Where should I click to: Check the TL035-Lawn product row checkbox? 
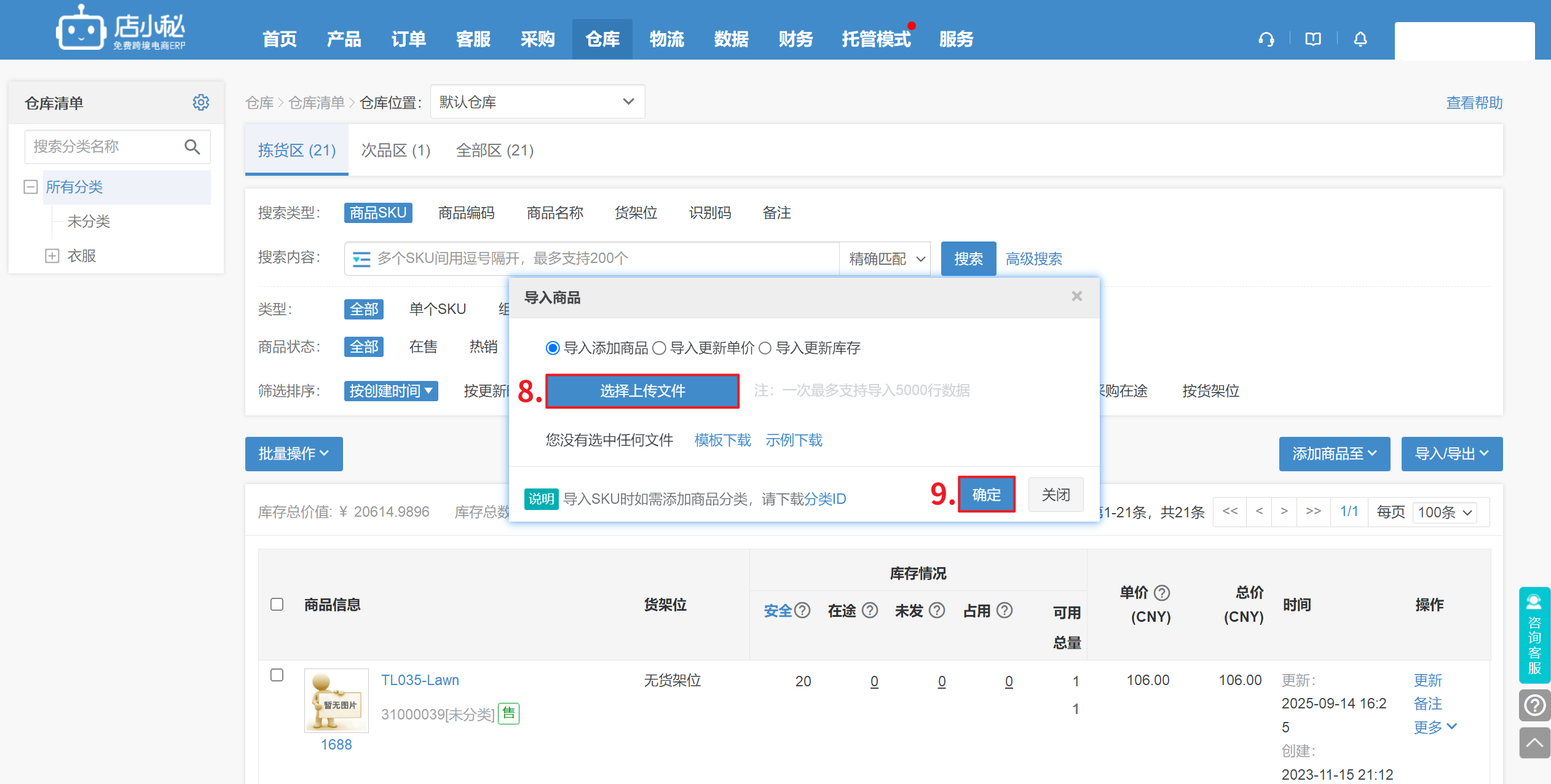pos(277,675)
